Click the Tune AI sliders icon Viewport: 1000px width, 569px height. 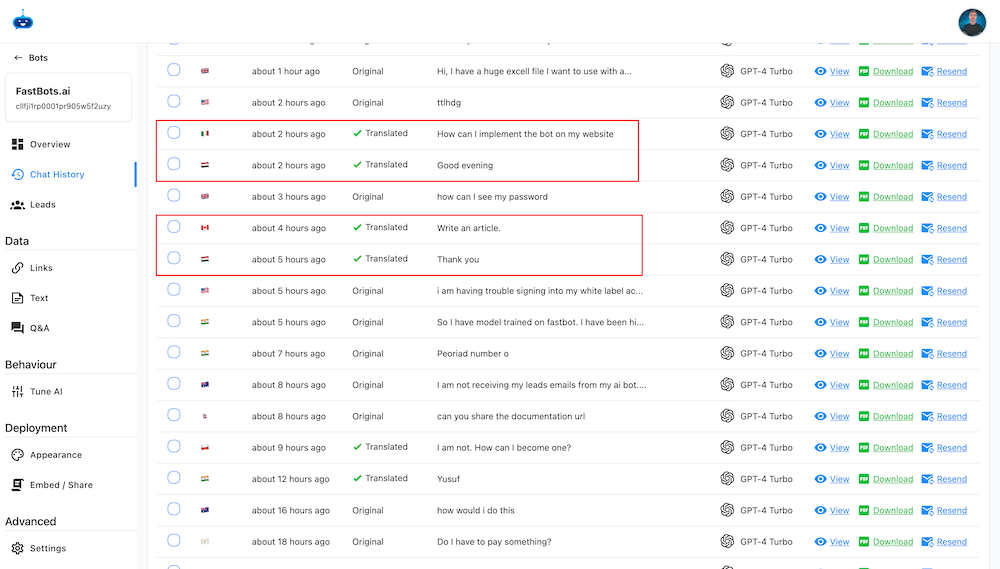point(17,392)
